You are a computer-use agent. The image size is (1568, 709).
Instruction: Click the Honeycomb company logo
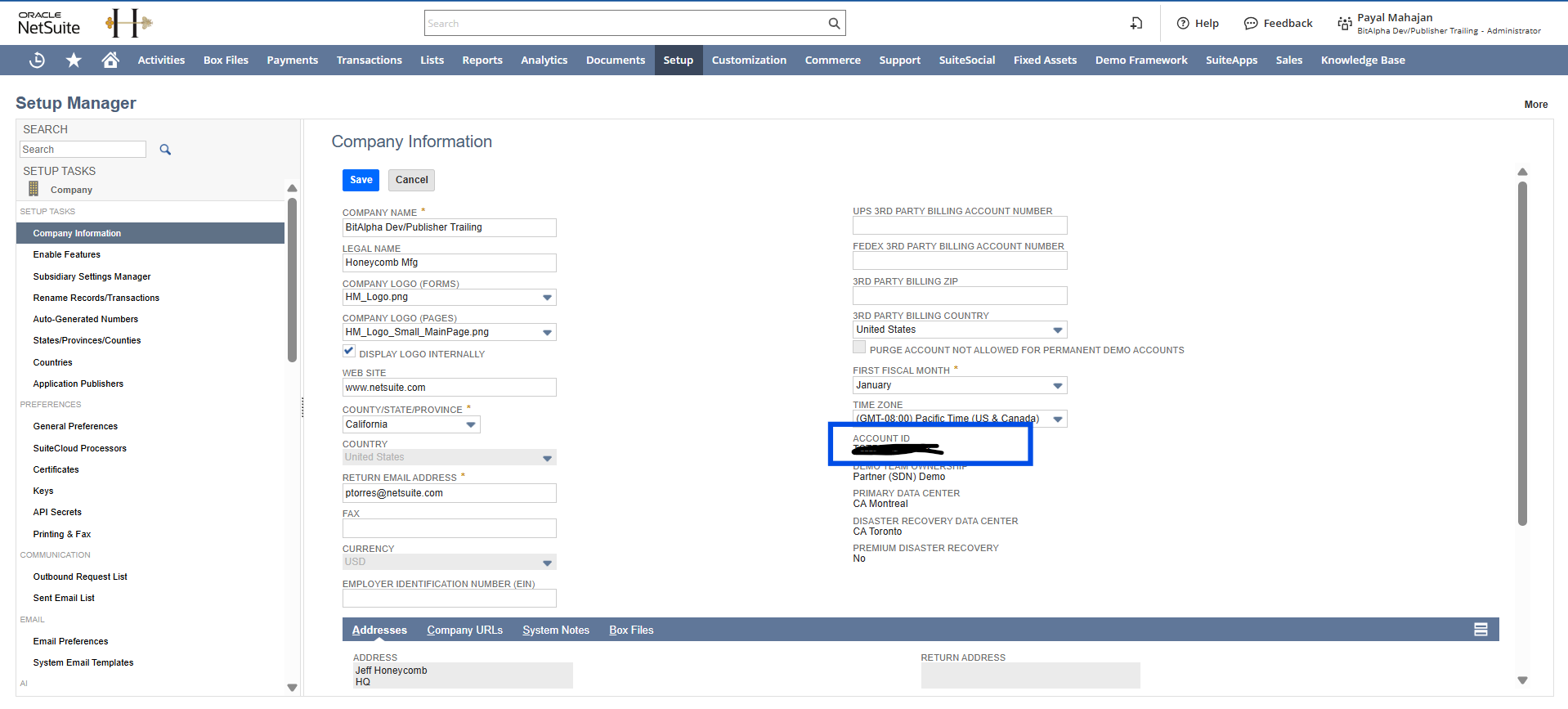pyautogui.click(x=128, y=23)
